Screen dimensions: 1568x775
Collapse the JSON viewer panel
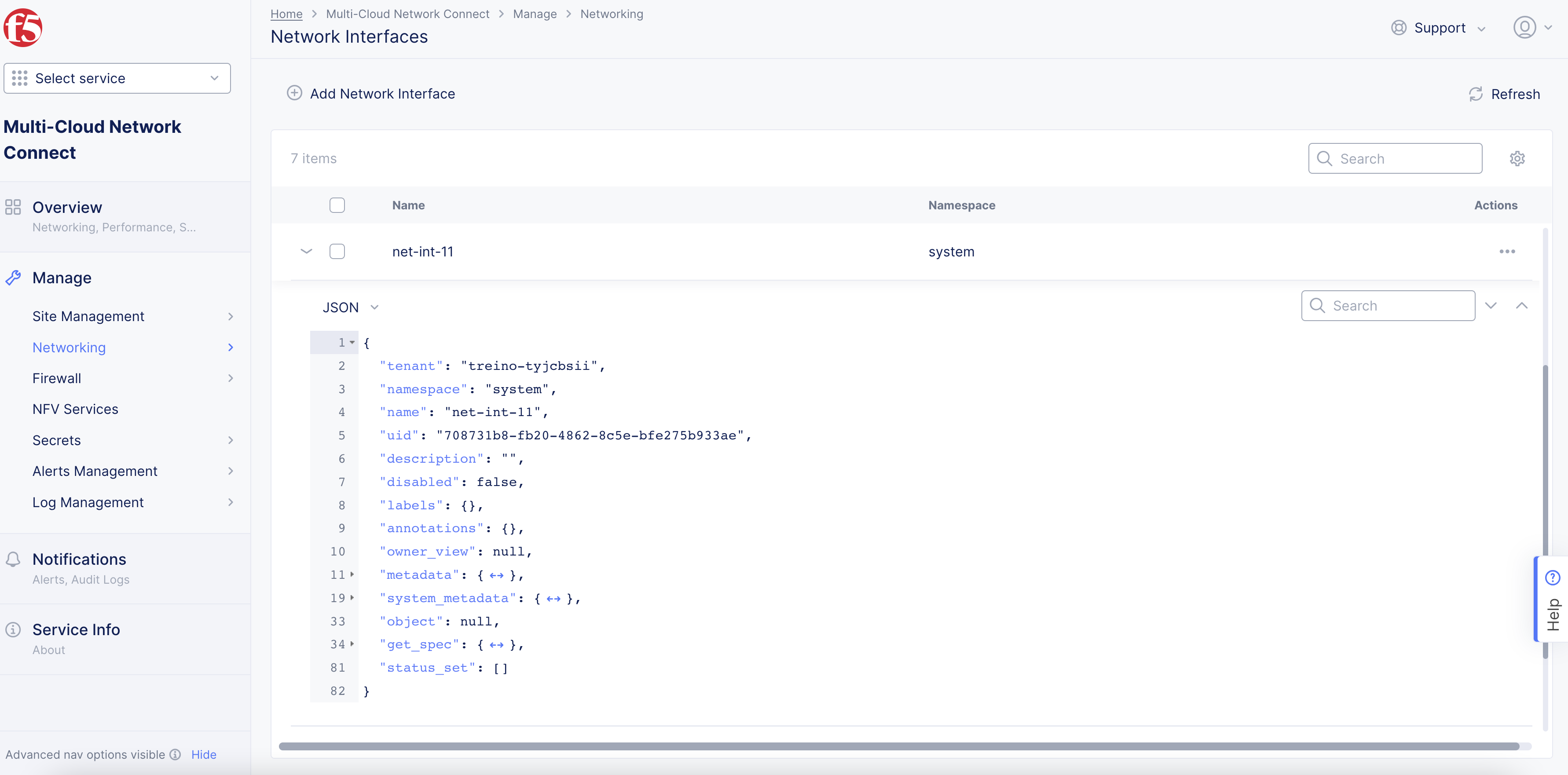[x=1522, y=306]
